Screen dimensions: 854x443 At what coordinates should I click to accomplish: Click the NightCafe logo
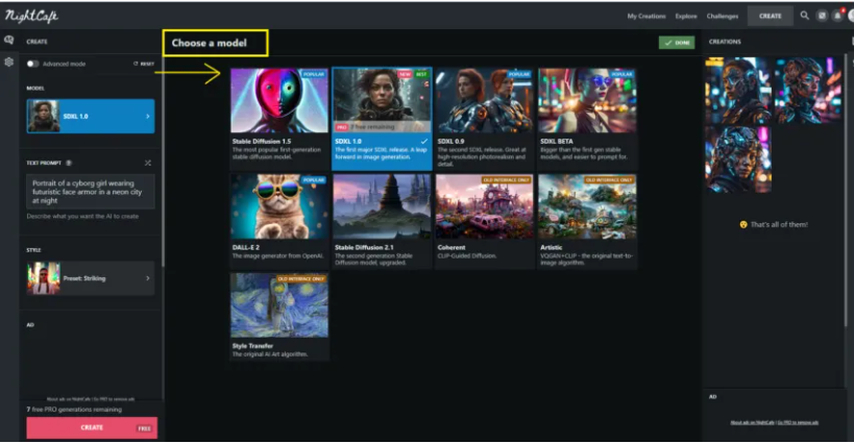coord(31,16)
